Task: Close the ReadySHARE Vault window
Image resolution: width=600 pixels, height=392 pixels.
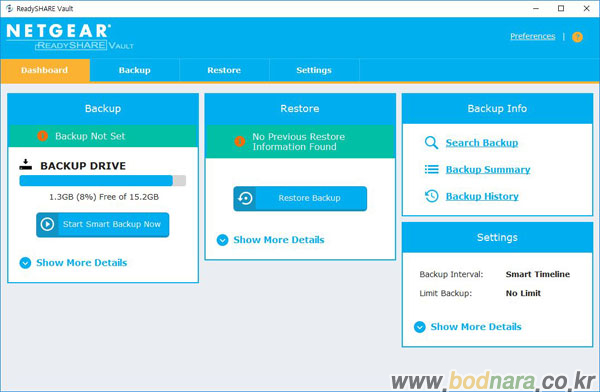Action: coord(586,8)
